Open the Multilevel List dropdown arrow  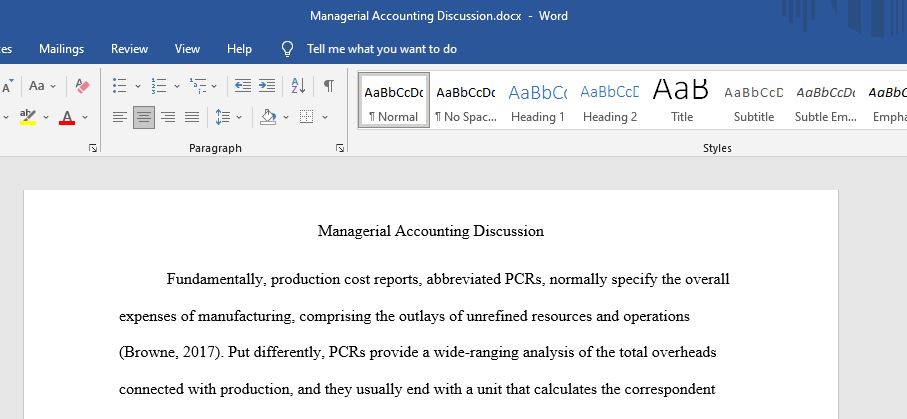214,86
